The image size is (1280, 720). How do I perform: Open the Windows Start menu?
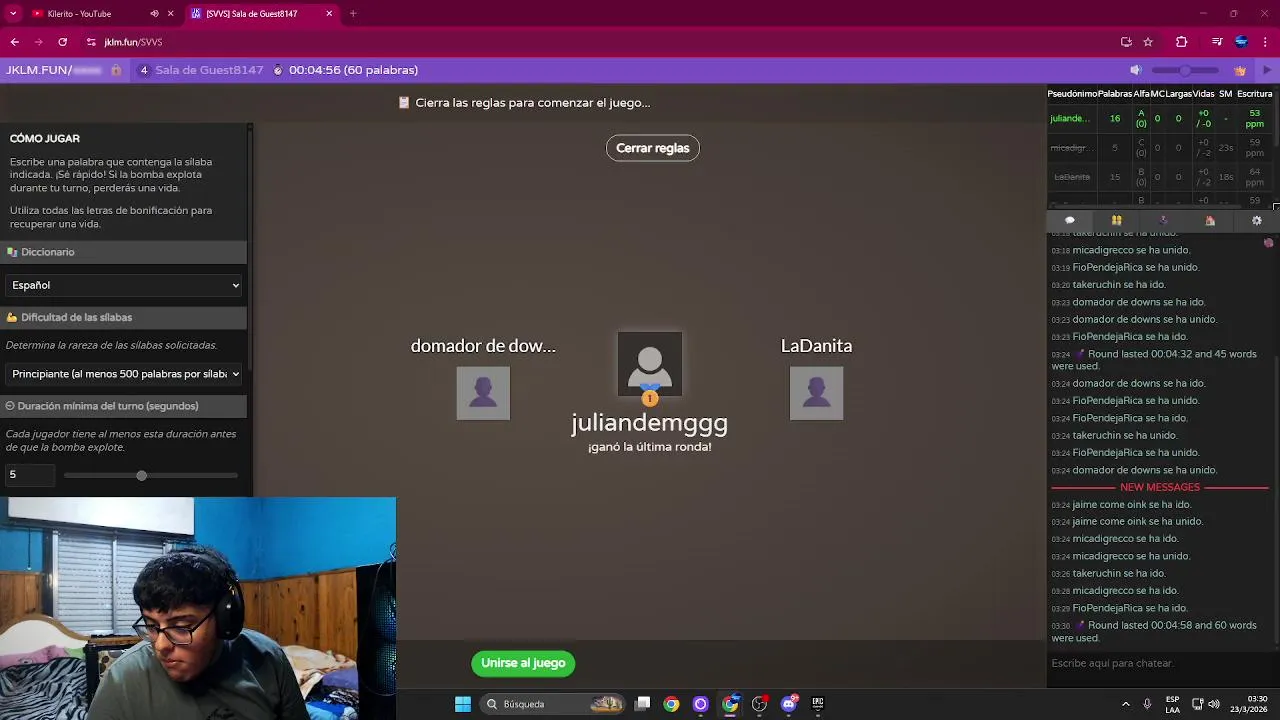[463, 704]
